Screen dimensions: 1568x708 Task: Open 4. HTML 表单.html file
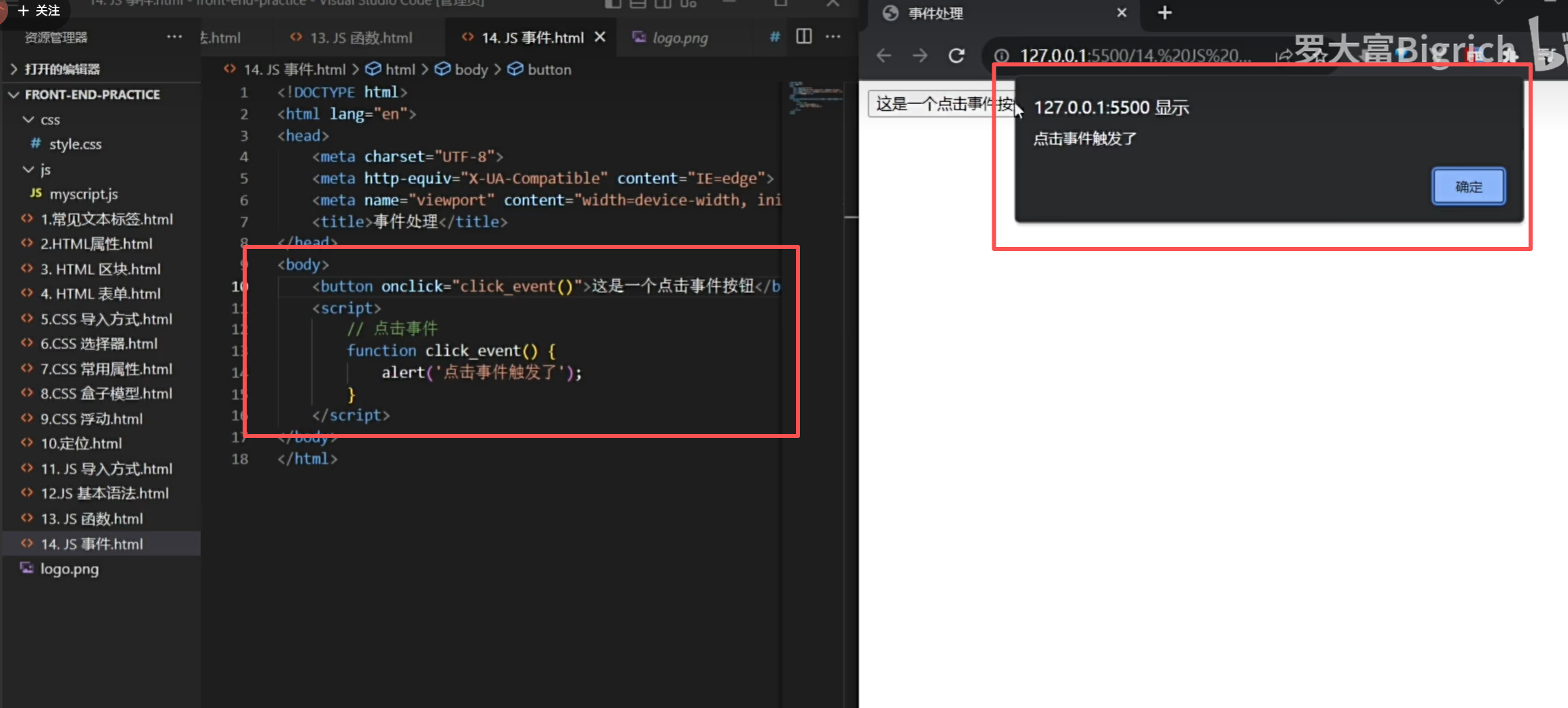point(100,294)
